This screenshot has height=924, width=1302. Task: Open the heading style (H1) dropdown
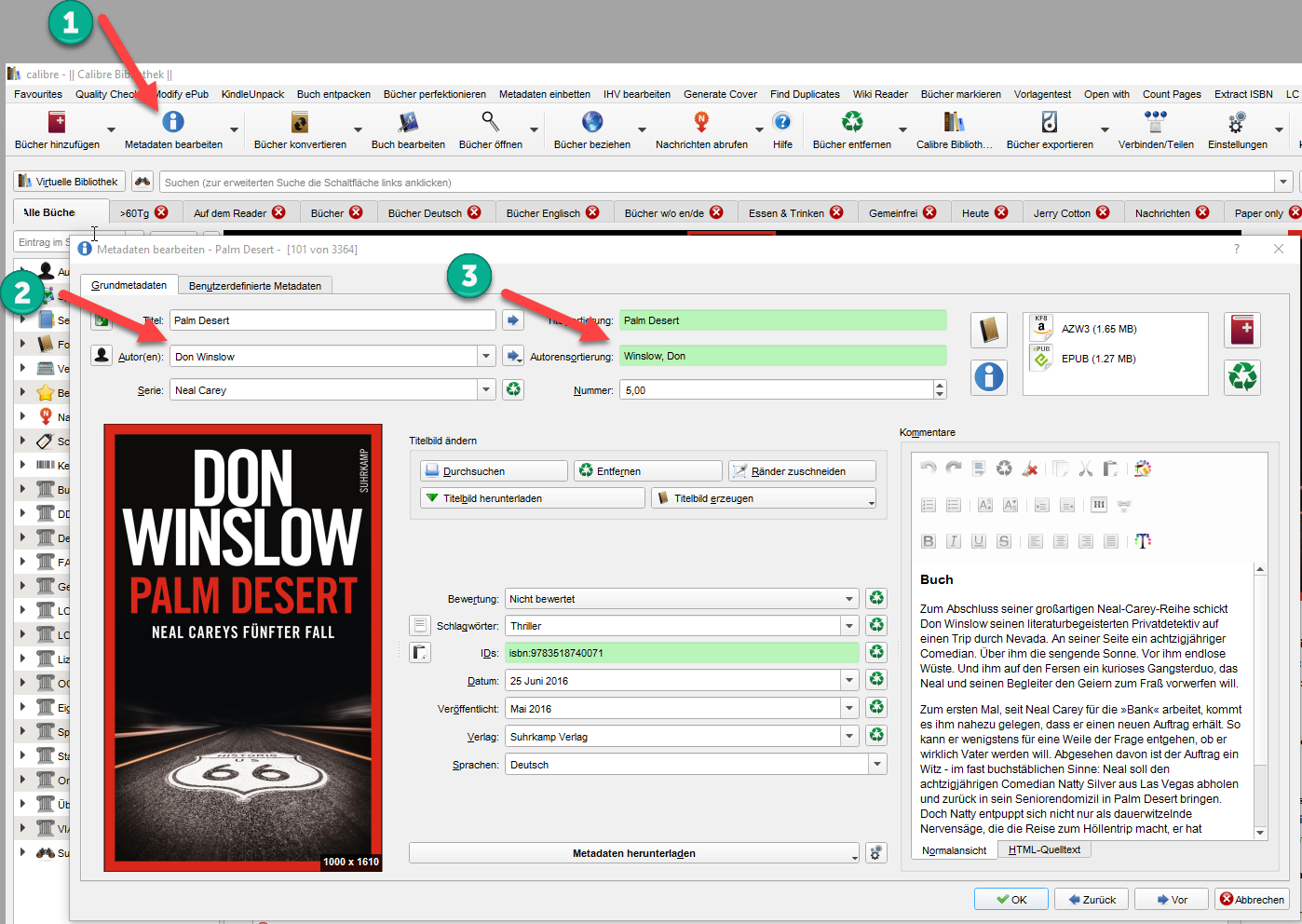[x=1099, y=505]
